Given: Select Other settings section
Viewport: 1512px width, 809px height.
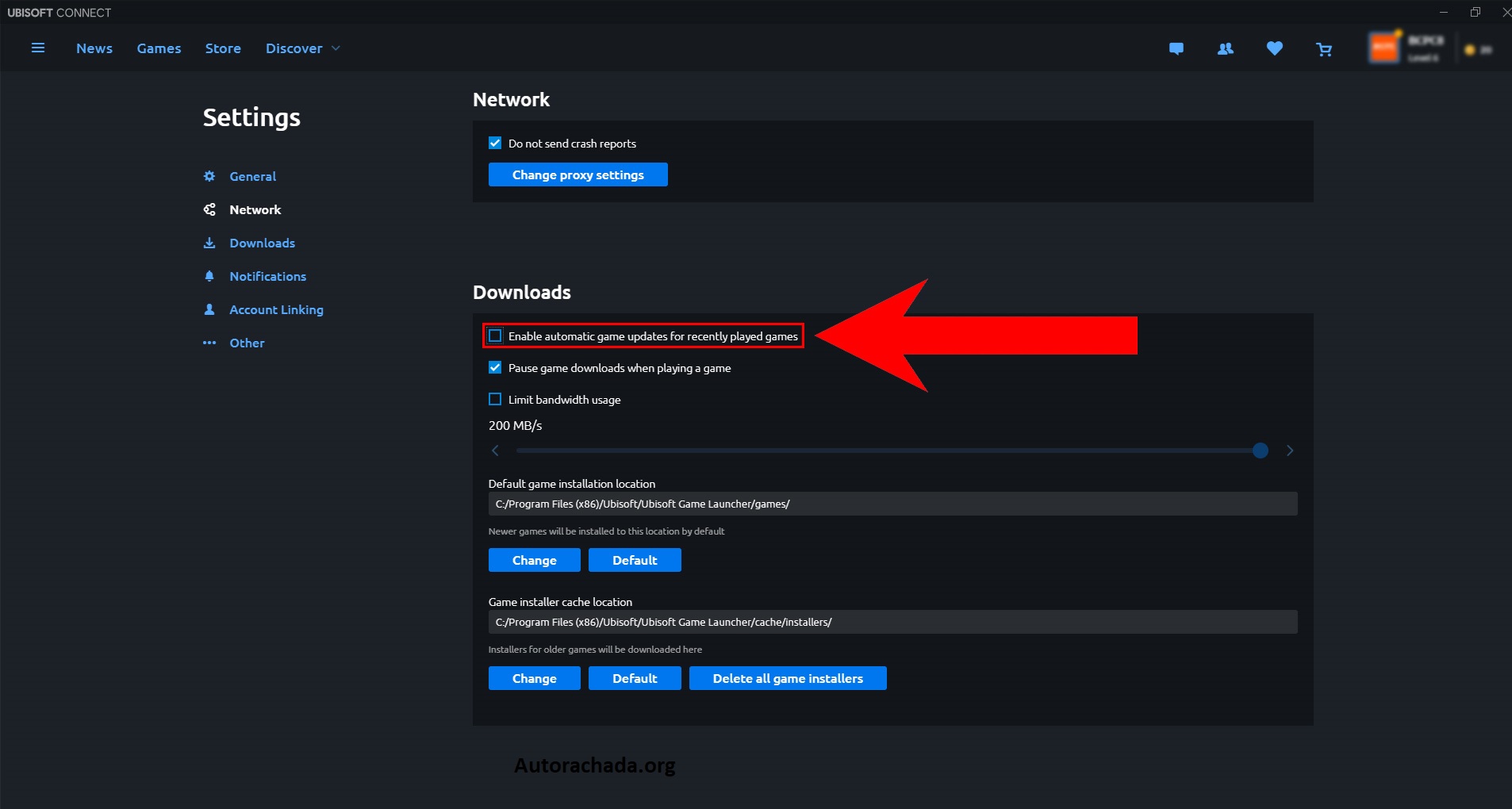Looking at the screenshot, I should click(248, 343).
